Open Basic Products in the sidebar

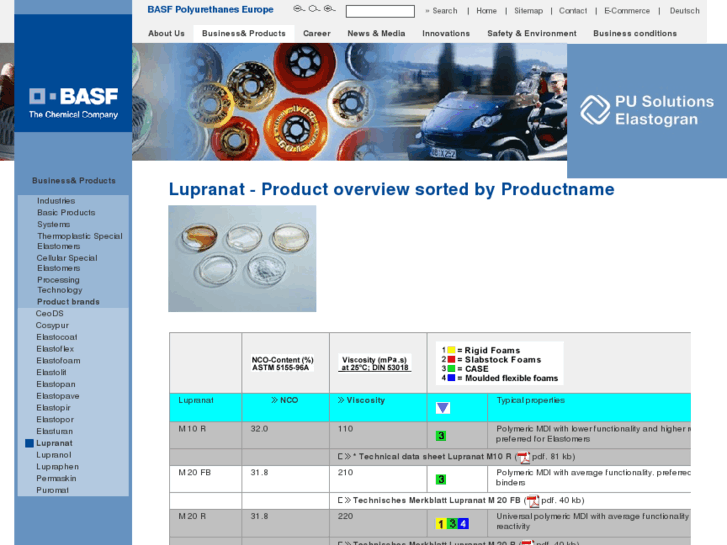coord(66,212)
